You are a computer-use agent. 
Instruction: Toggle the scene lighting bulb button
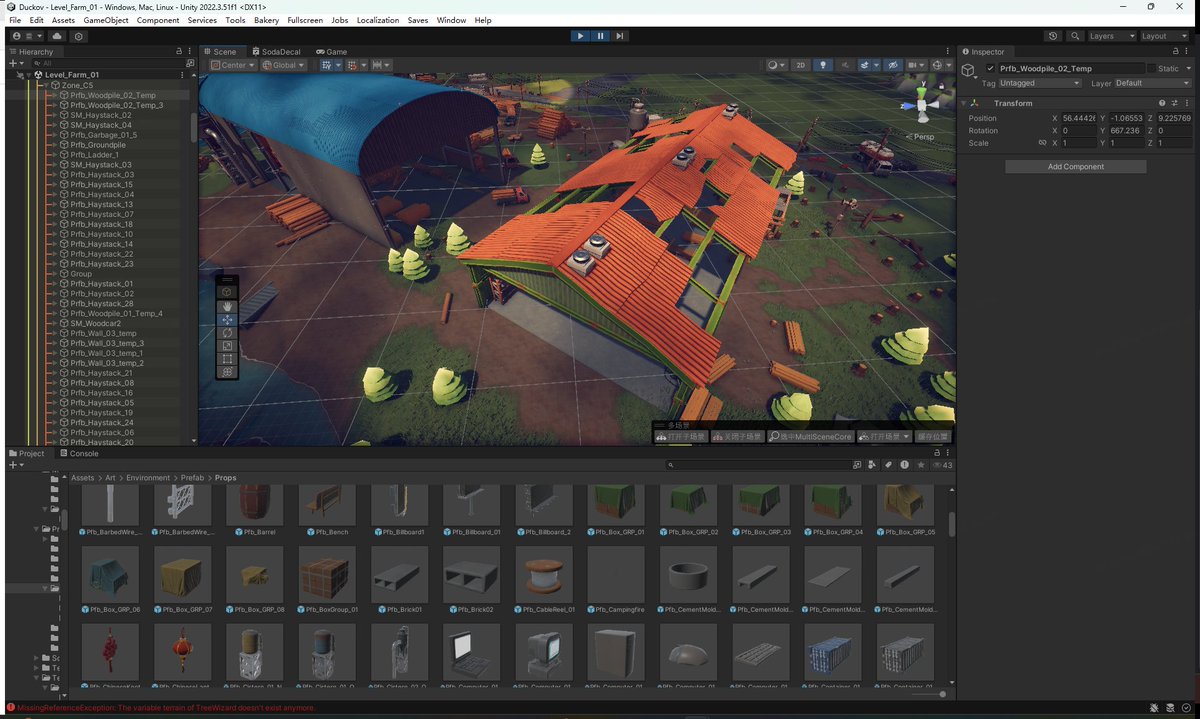(x=824, y=65)
